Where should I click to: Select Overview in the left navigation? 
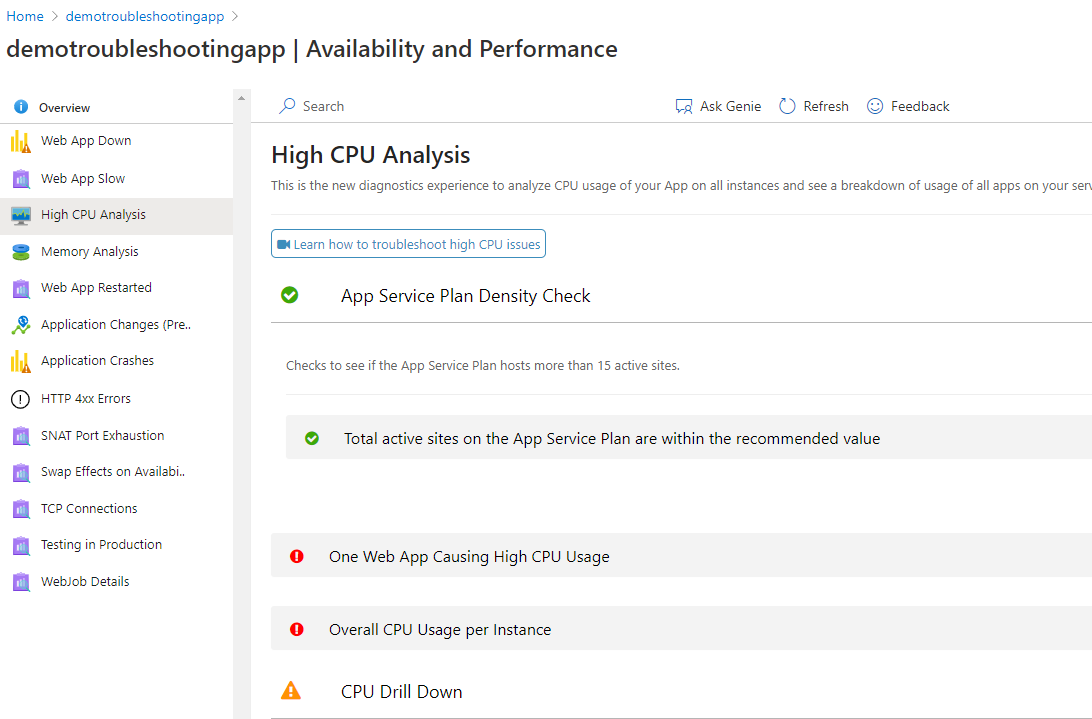coord(64,107)
